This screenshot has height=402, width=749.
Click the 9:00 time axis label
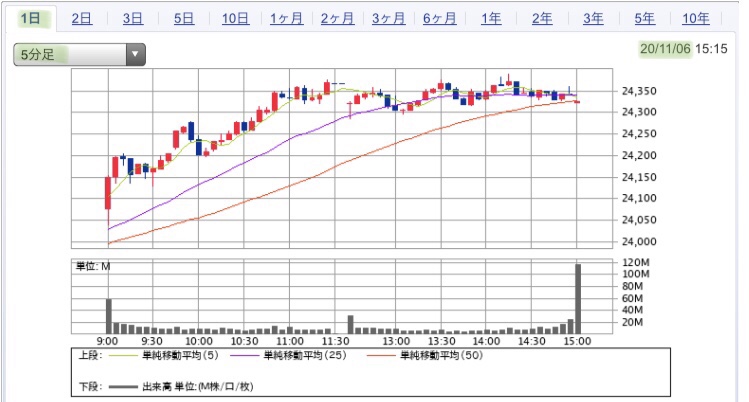pyautogui.click(x=107, y=341)
